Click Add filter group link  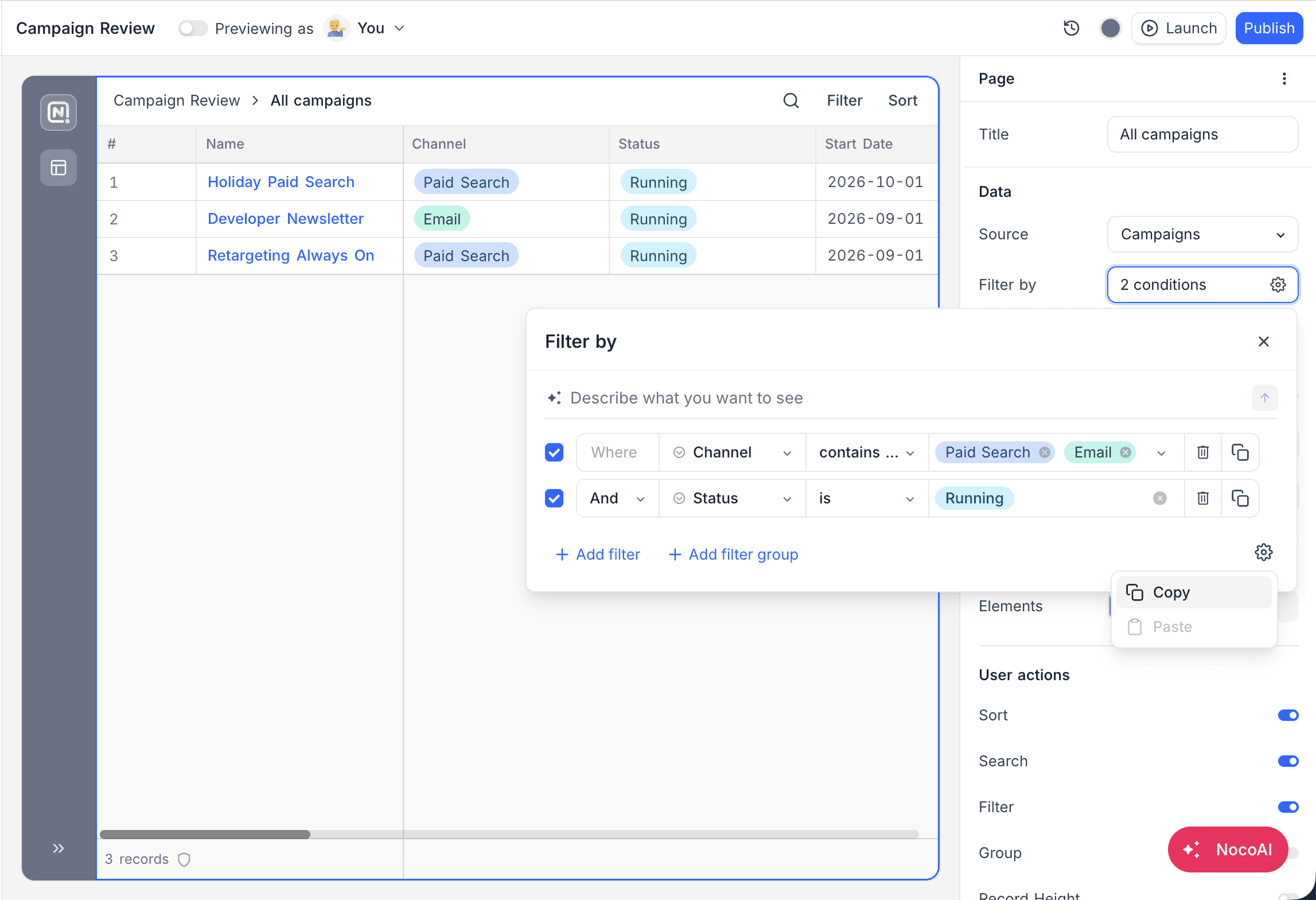click(733, 554)
